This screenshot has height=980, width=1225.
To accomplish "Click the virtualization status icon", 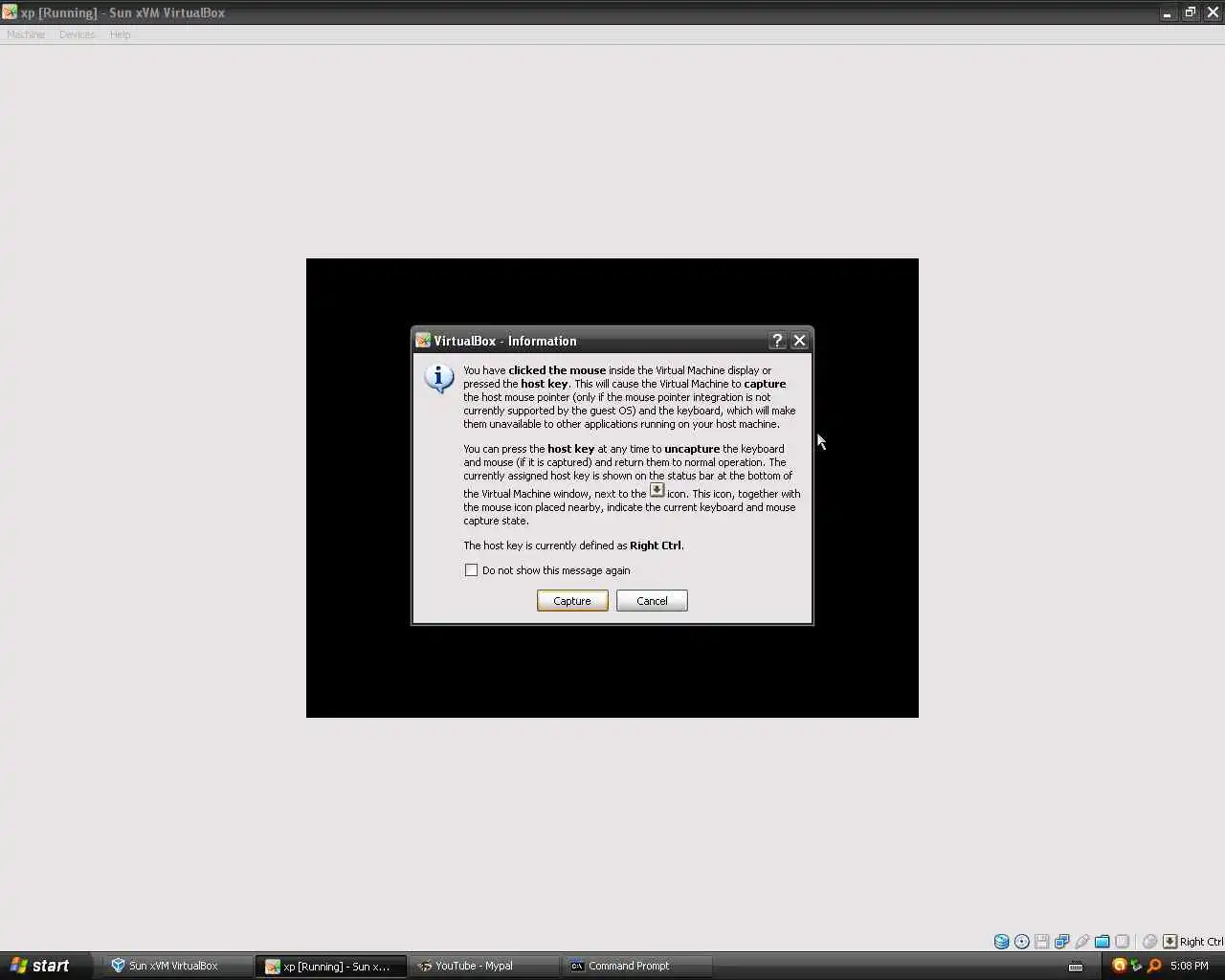I will (x=1123, y=942).
